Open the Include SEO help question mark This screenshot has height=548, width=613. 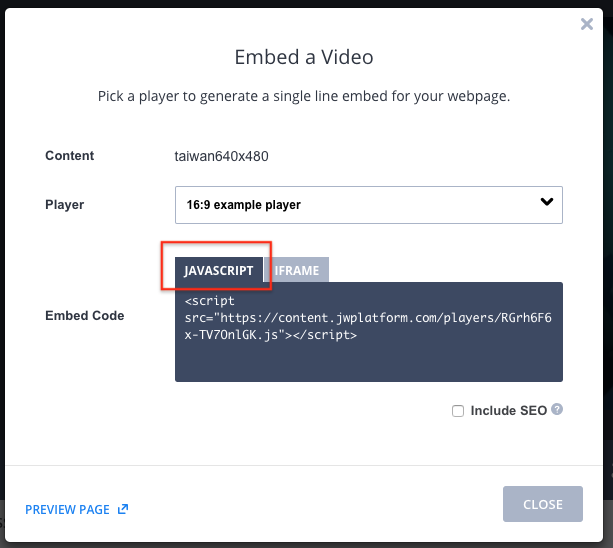557,409
